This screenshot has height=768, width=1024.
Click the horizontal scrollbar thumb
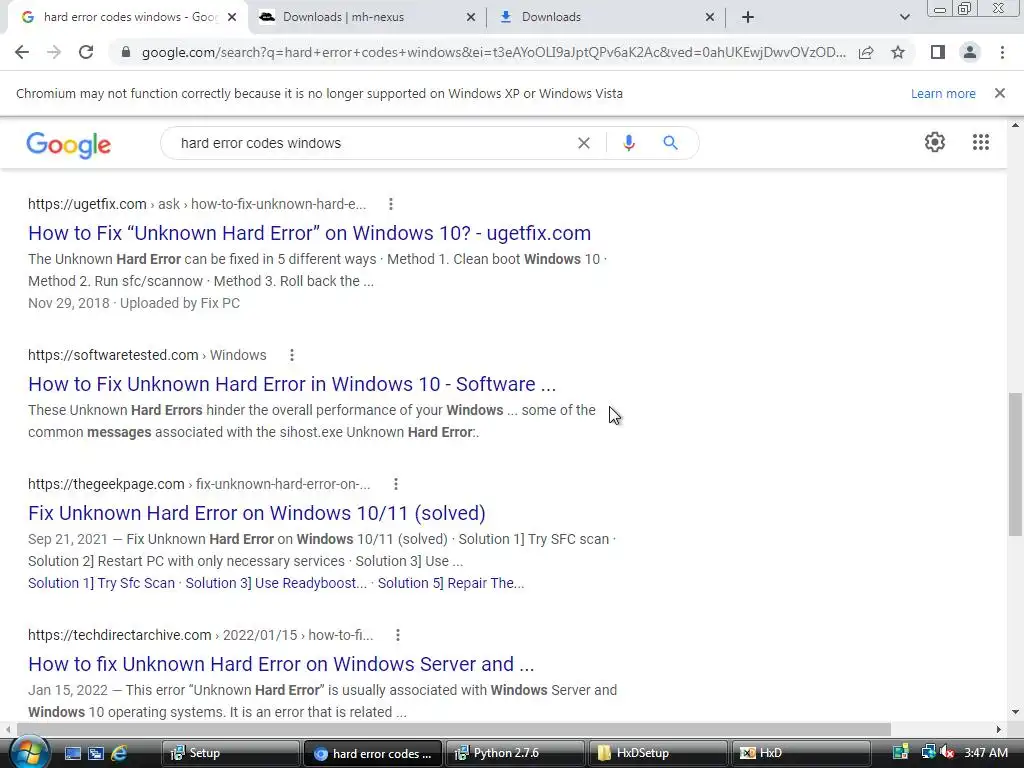454,729
